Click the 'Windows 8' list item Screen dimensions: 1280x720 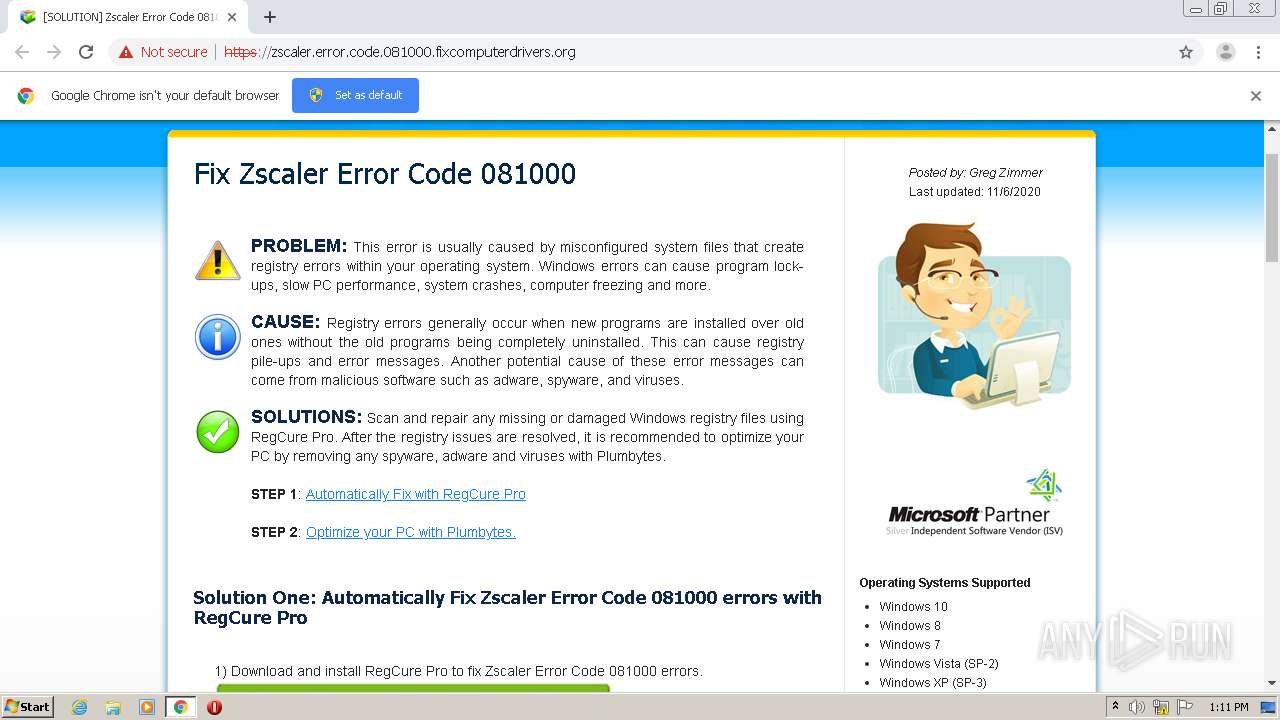point(910,626)
